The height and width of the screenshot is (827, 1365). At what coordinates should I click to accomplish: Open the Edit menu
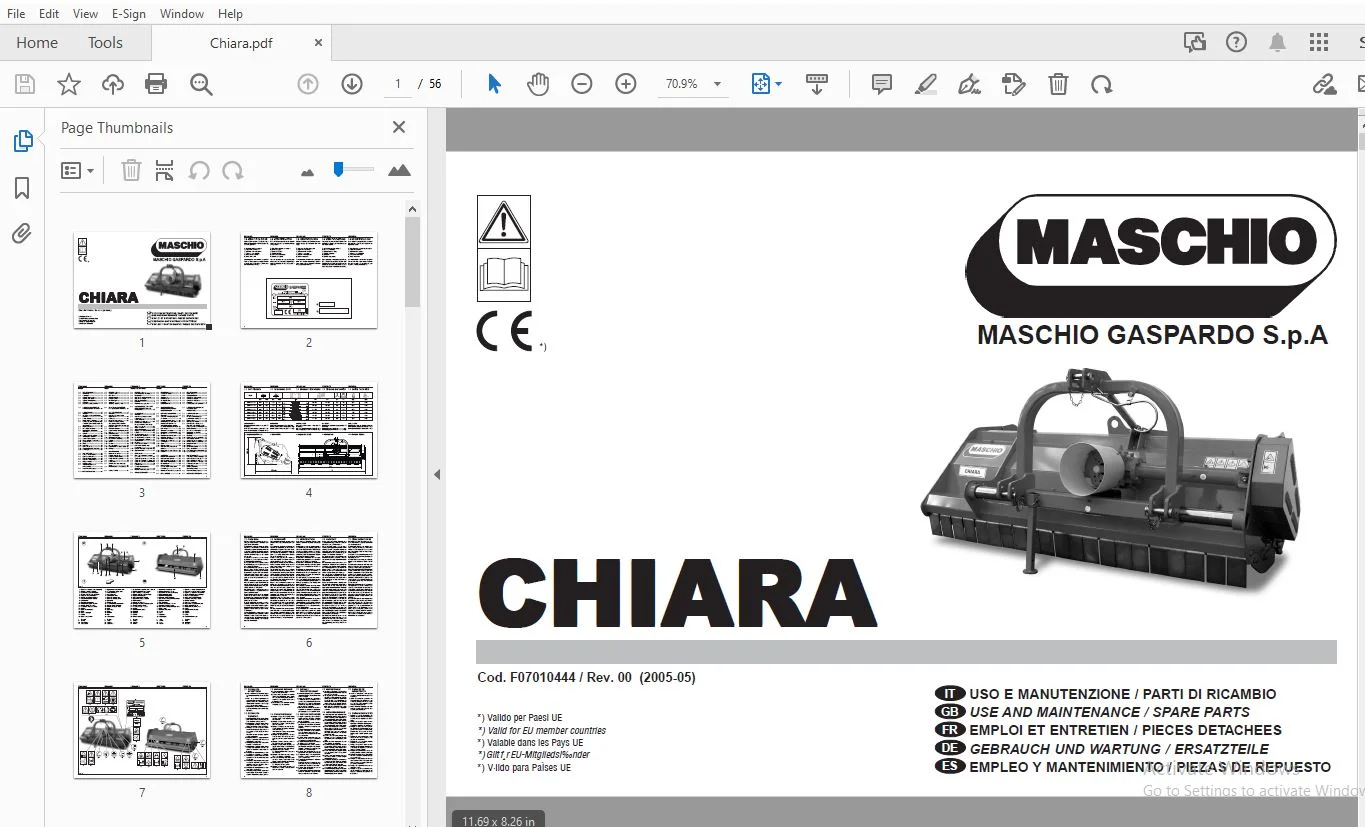pyautogui.click(x=49, y=13)
